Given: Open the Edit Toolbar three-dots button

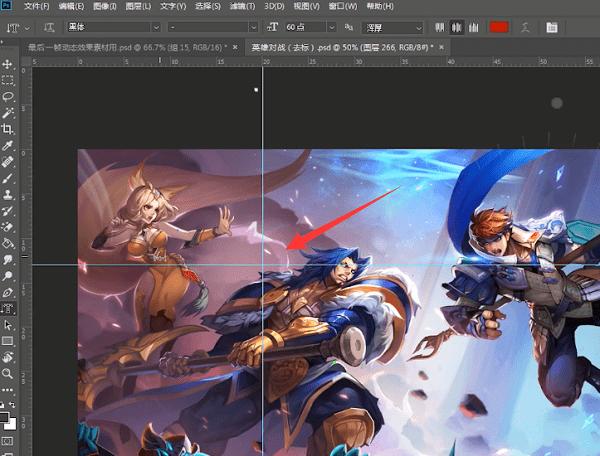Looking at the screenshot, I should click(x=7, y=390).
